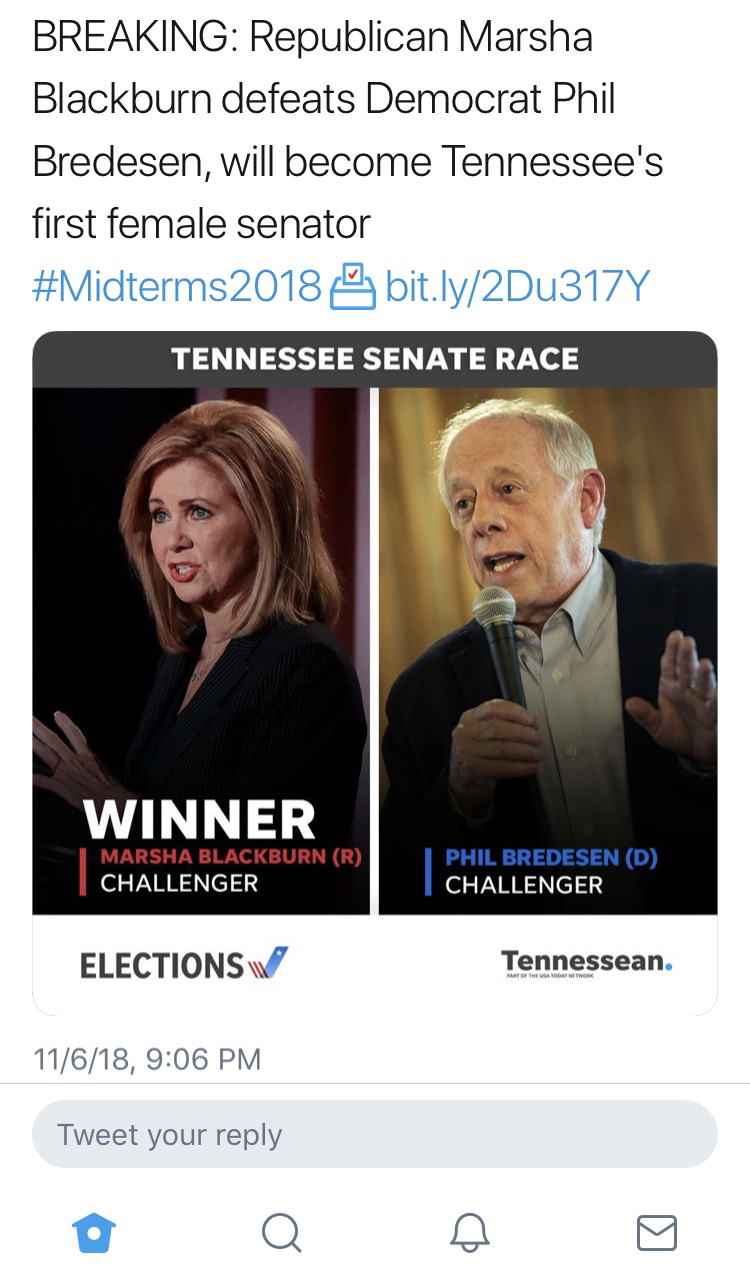Screen dimensions: 750x1282
Task: Click the Tennessean logo
Action: [x=587, y=963]
